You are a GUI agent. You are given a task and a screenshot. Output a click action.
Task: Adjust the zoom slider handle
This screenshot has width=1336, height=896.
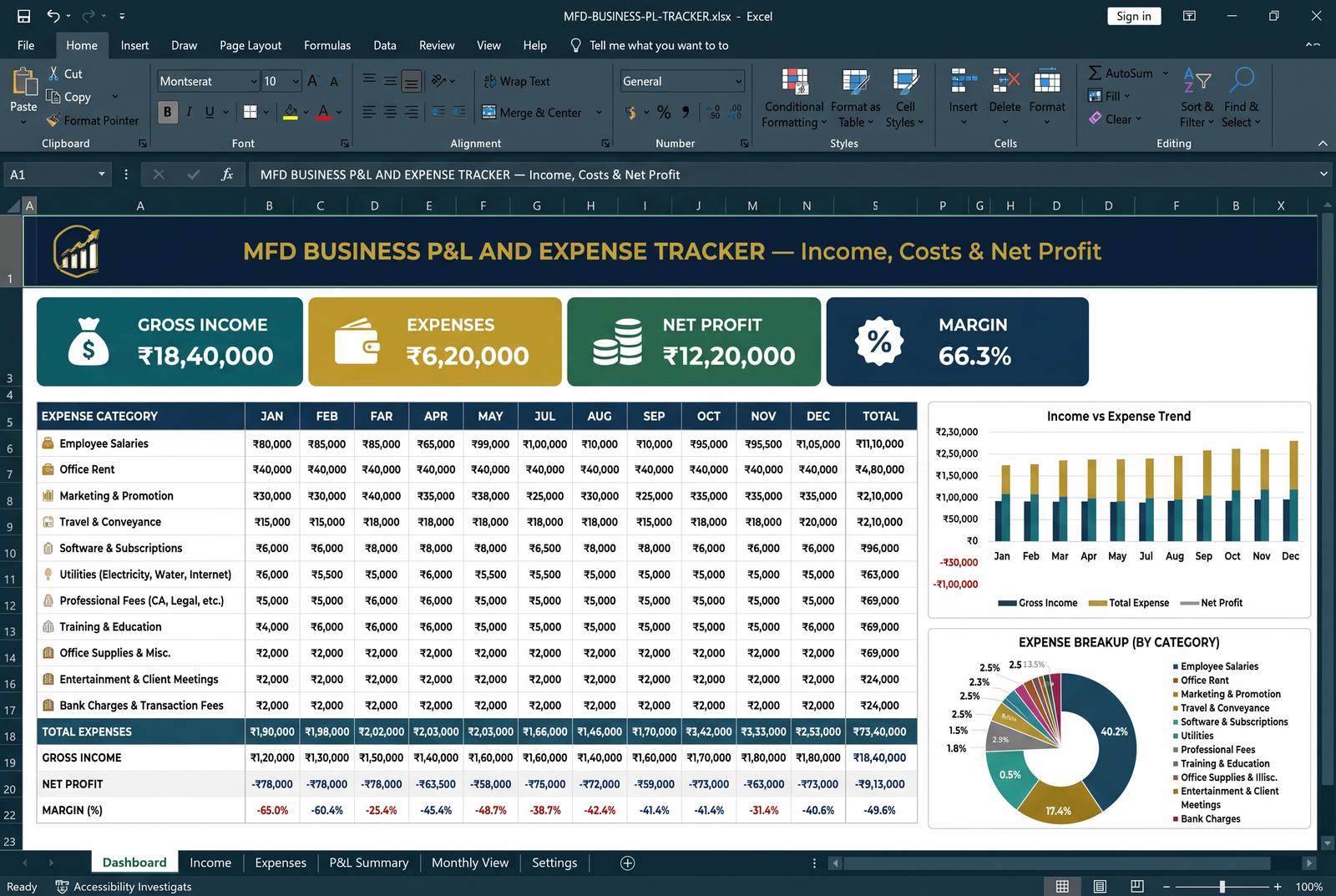click(x=1222, y=887)
